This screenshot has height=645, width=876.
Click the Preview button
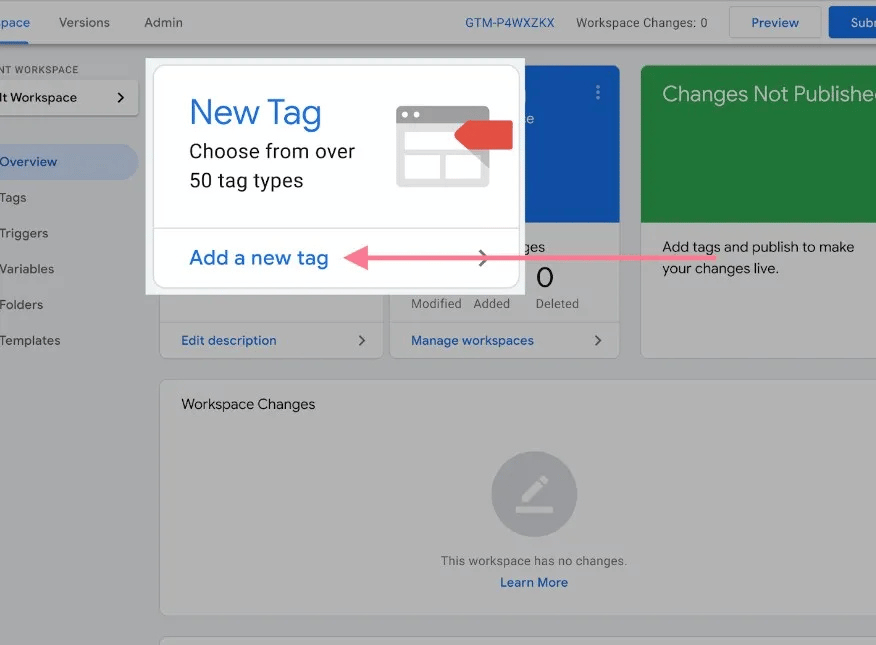(775, 22)
